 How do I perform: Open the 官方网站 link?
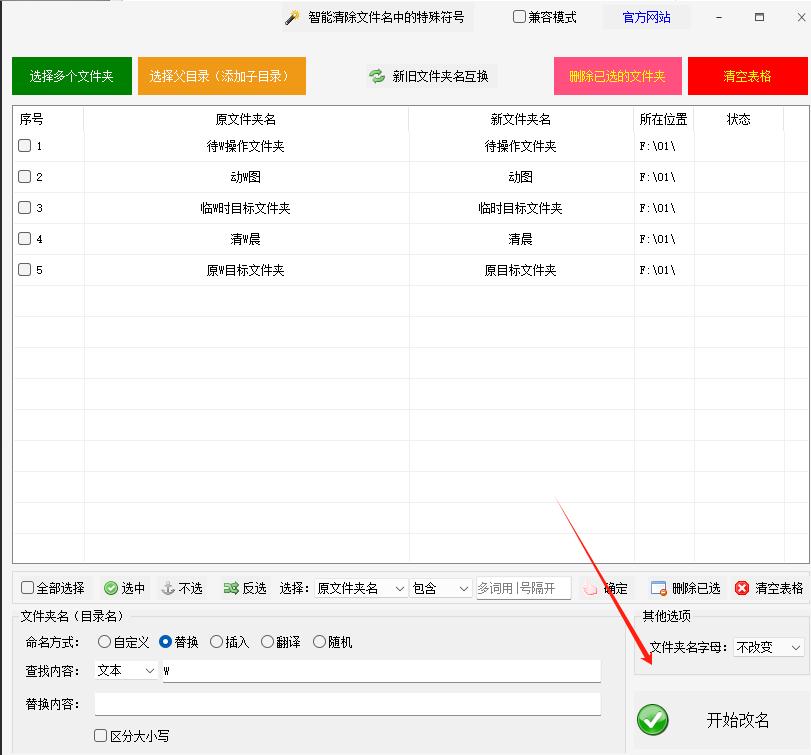tap(646, 18)
